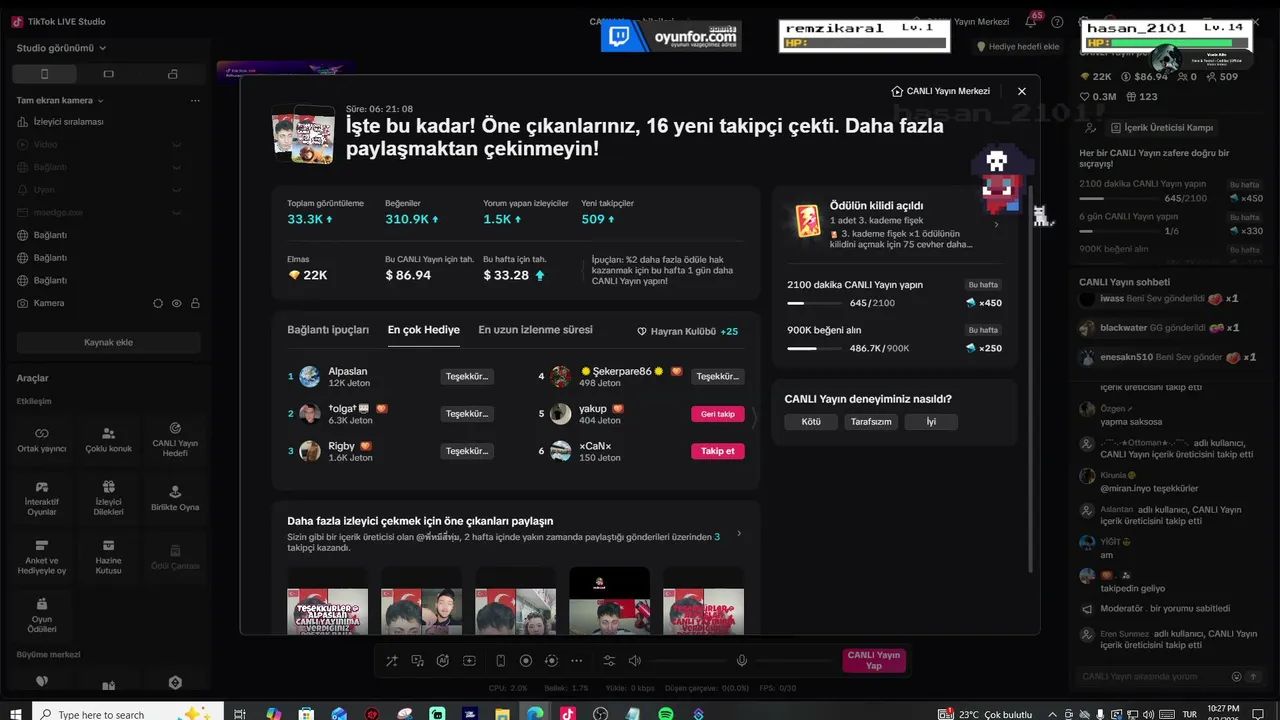
Task: Switch to En uzun izlenme süresi tab
Action: (x=535, y=330)
